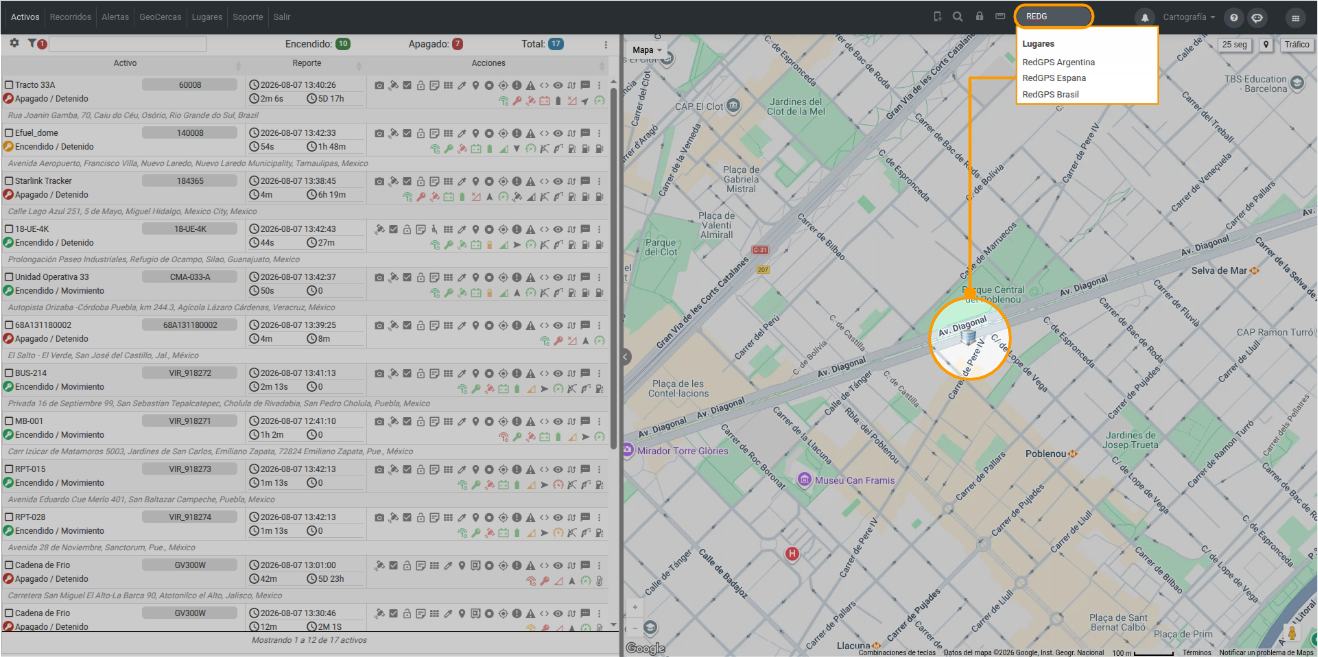This screenshot has width=1318, height=657.
Task: Click the REDG search field
Action: [1054, 16]
